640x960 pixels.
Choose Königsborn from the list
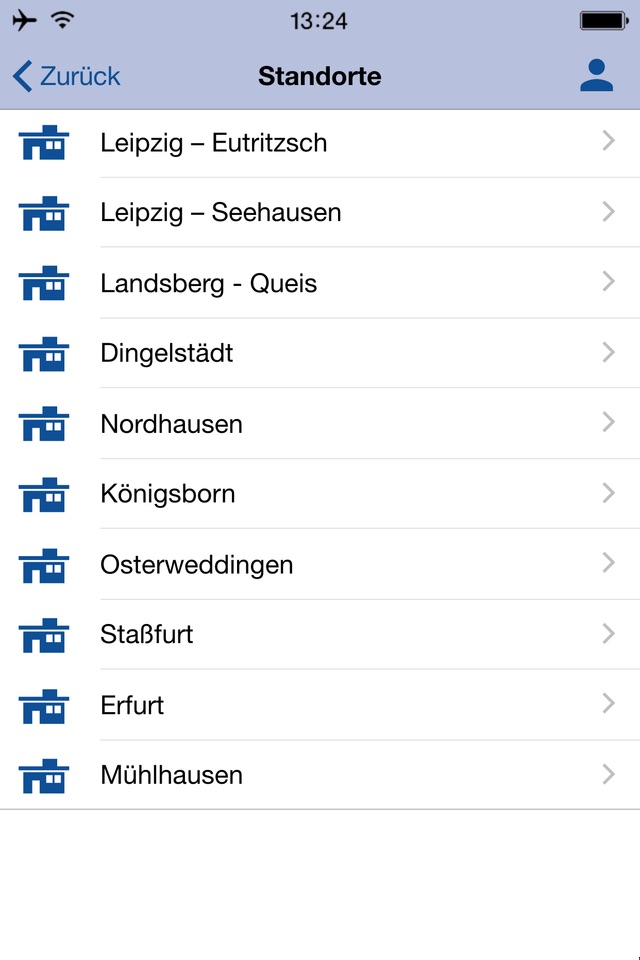click(168, 494)
